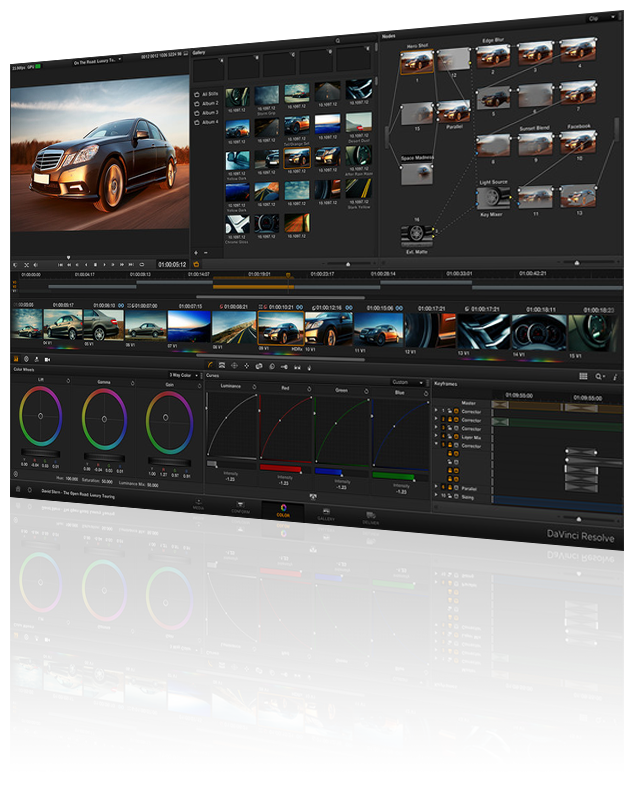This screenshot has width=634, height=796.
Task: Remove a still with the minus icon
Action: pyautogui.click(x=206, y=252)
